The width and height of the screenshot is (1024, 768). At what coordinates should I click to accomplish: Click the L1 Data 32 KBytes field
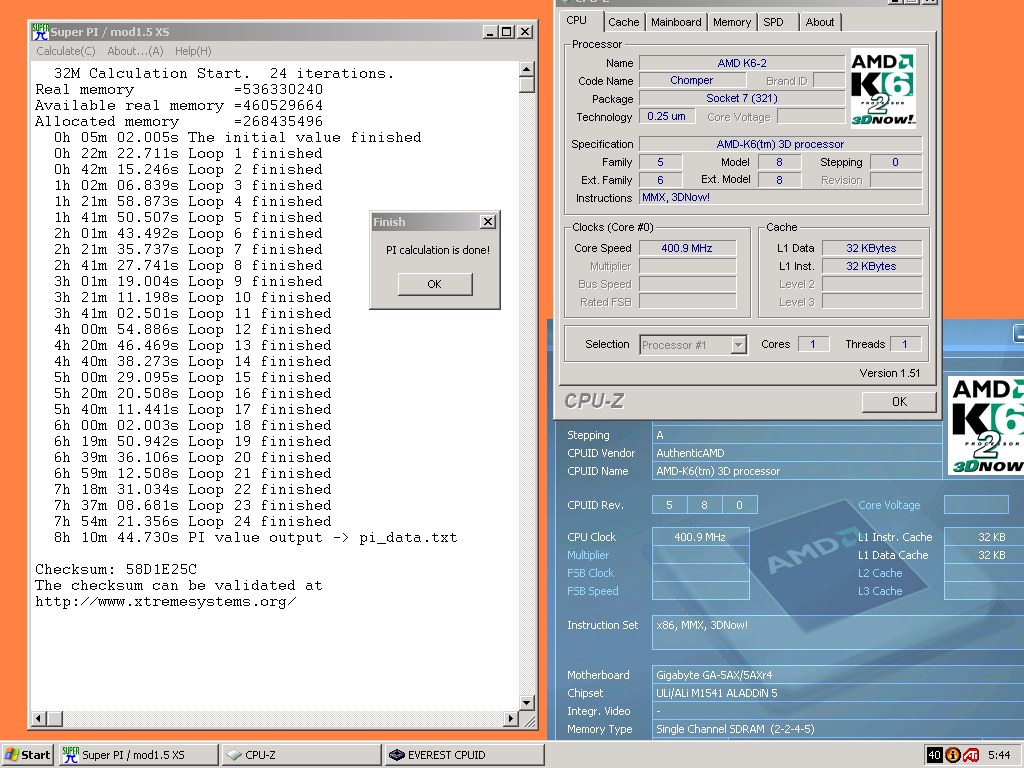point(872,248)
